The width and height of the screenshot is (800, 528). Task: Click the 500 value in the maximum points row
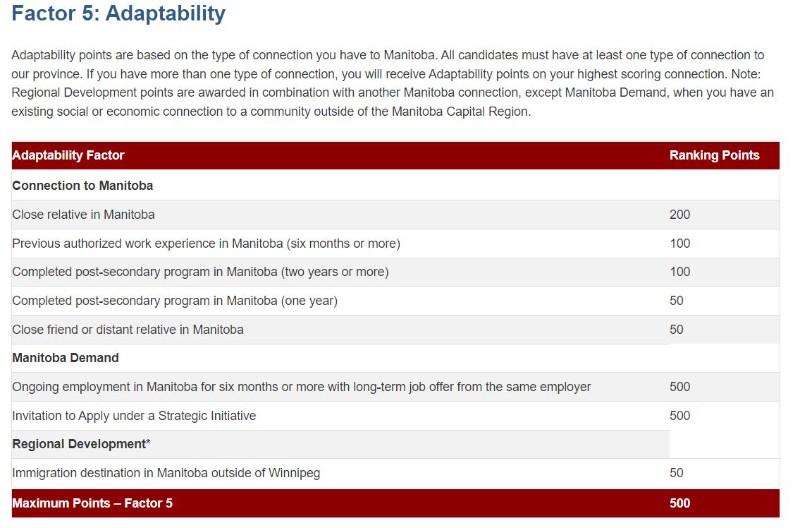[680, 504]
